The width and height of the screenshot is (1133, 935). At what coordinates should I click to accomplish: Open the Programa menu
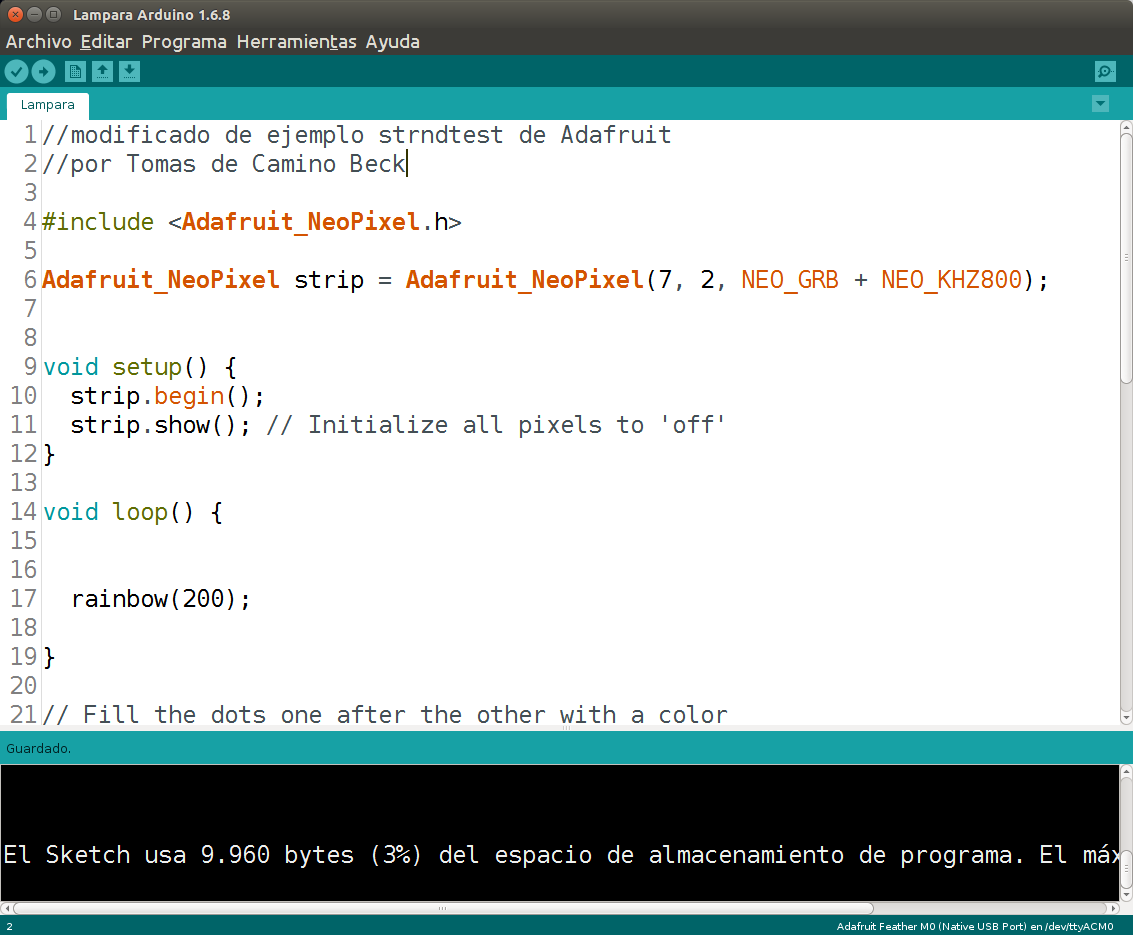[x=184, y=42]
